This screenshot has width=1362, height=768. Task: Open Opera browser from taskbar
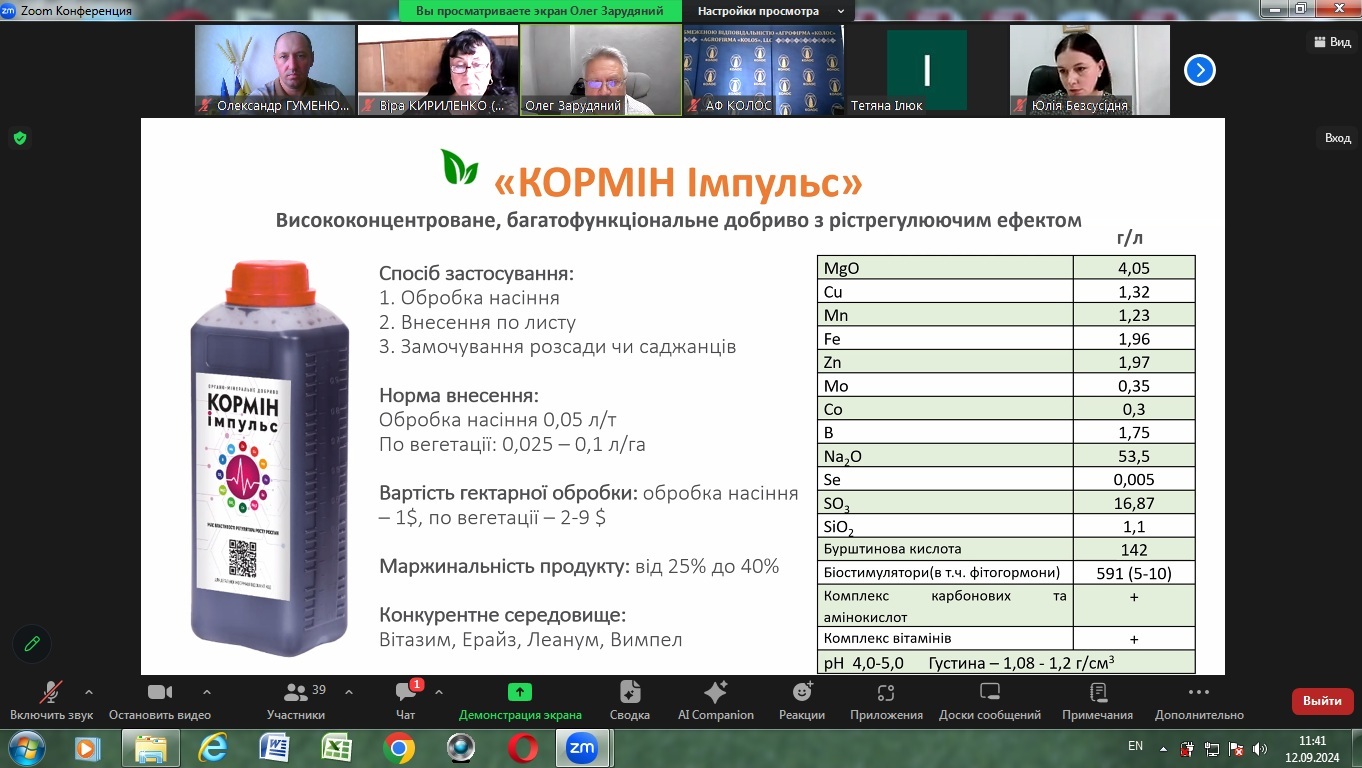(522, 748)
